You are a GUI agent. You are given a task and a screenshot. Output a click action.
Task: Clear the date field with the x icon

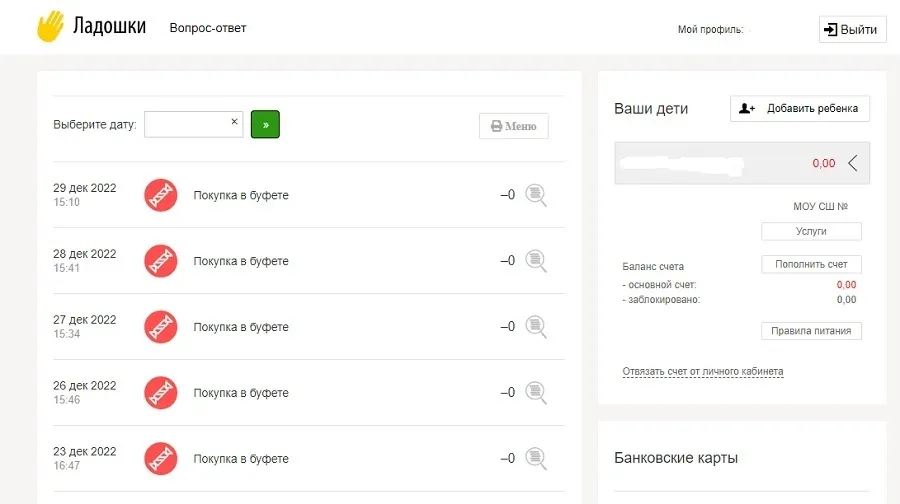[234, 122]
